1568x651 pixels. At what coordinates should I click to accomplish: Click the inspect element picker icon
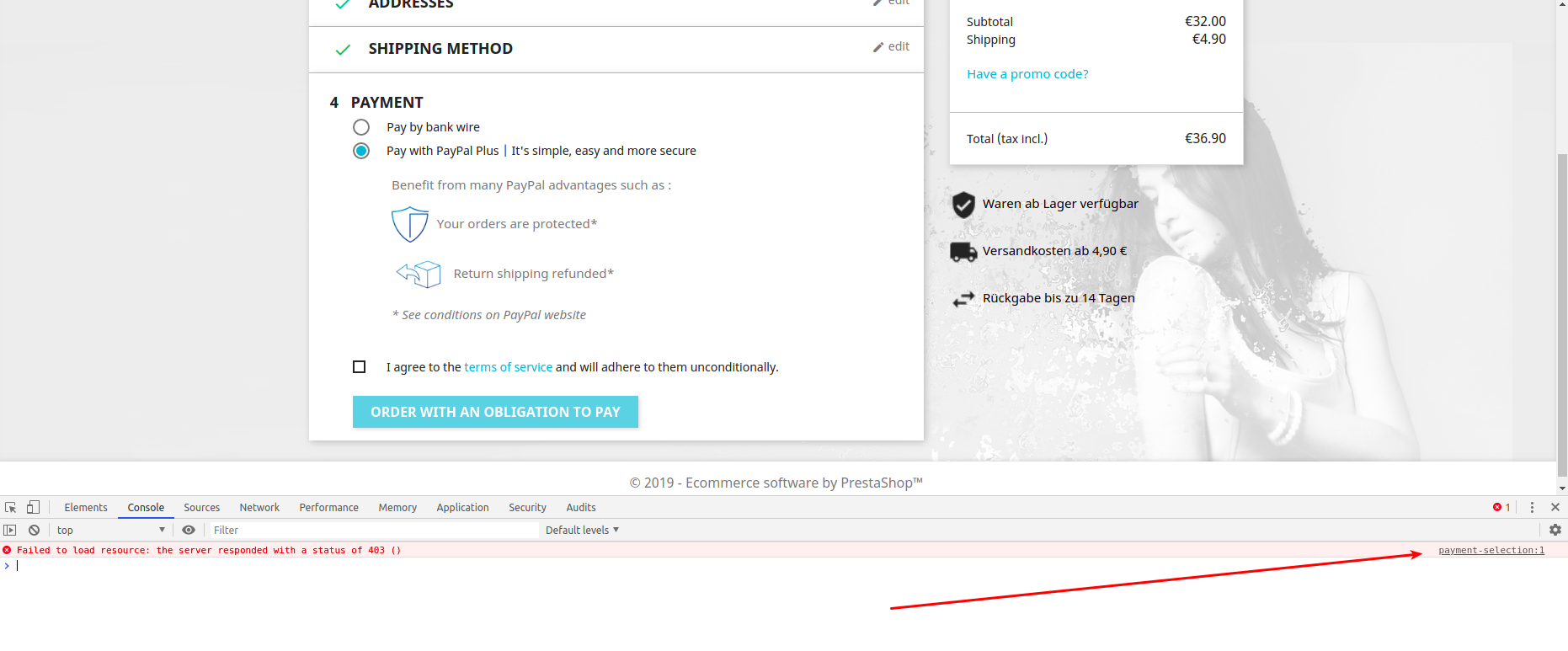tap(11, 507)
